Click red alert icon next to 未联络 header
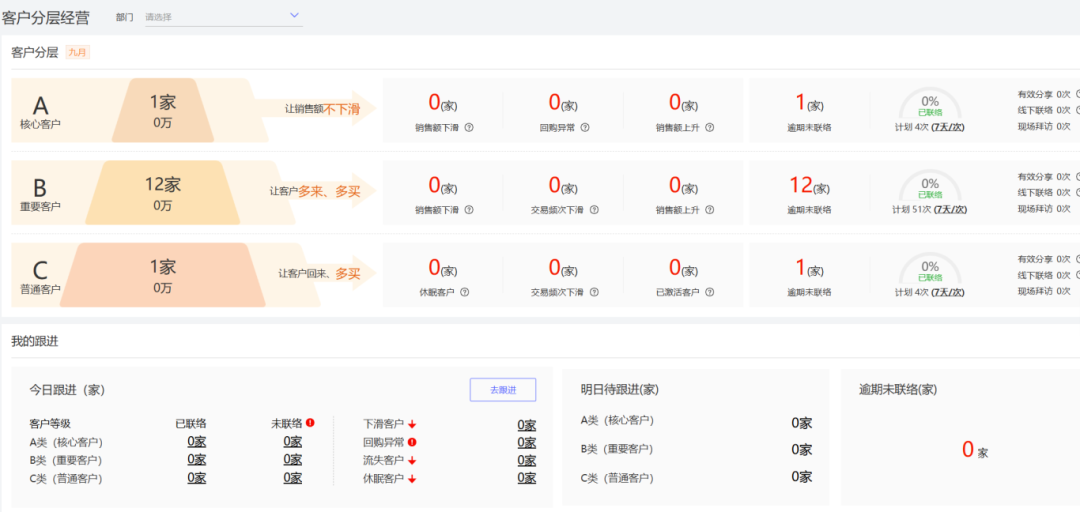This screenshot has width=1080, height=512. [310, 423]
